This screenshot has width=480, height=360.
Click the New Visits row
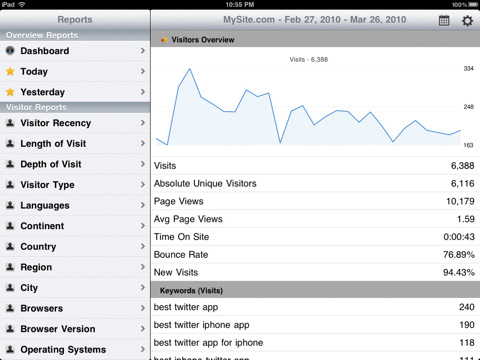316,272
